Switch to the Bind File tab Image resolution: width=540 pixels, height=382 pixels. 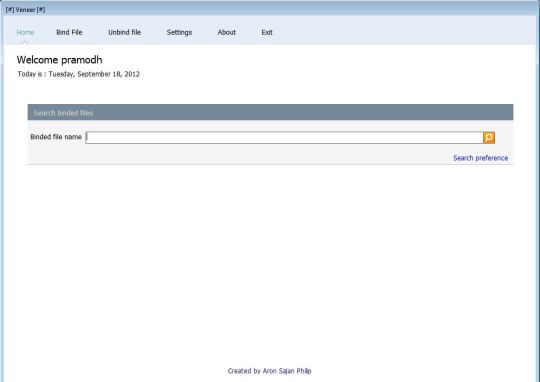[x=69, y=32]
